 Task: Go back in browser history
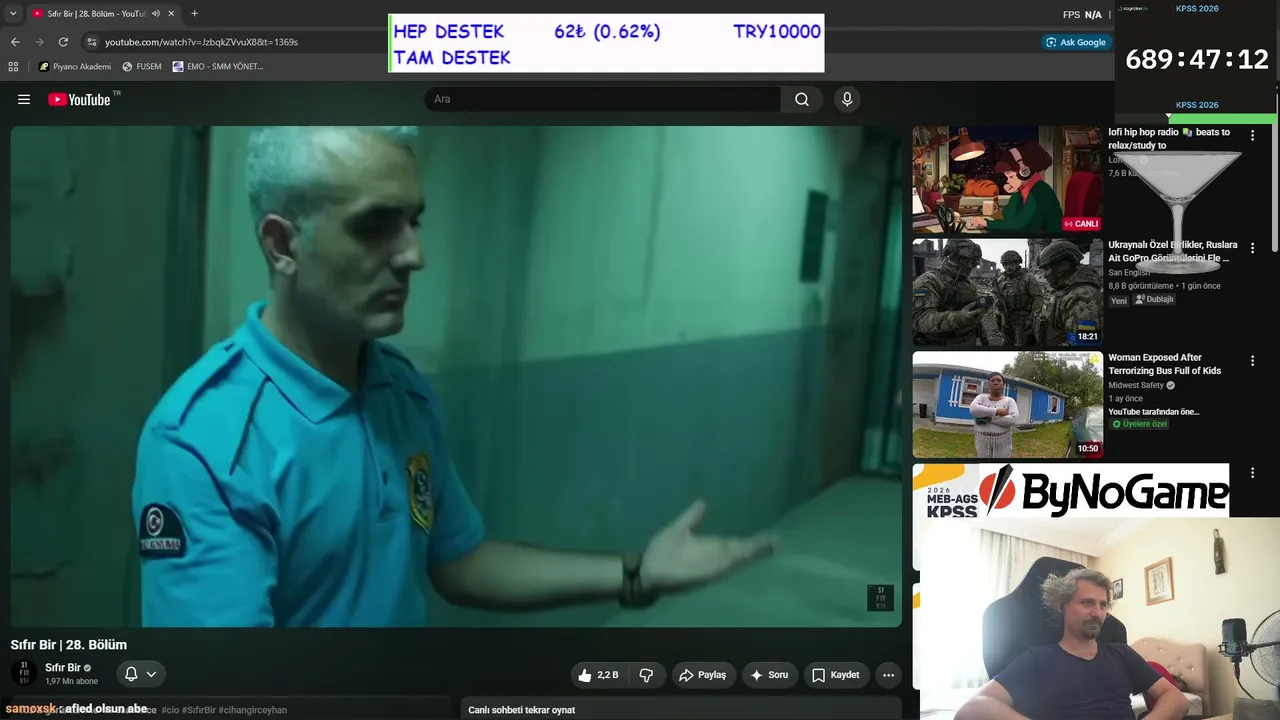[x=15, y=42]
